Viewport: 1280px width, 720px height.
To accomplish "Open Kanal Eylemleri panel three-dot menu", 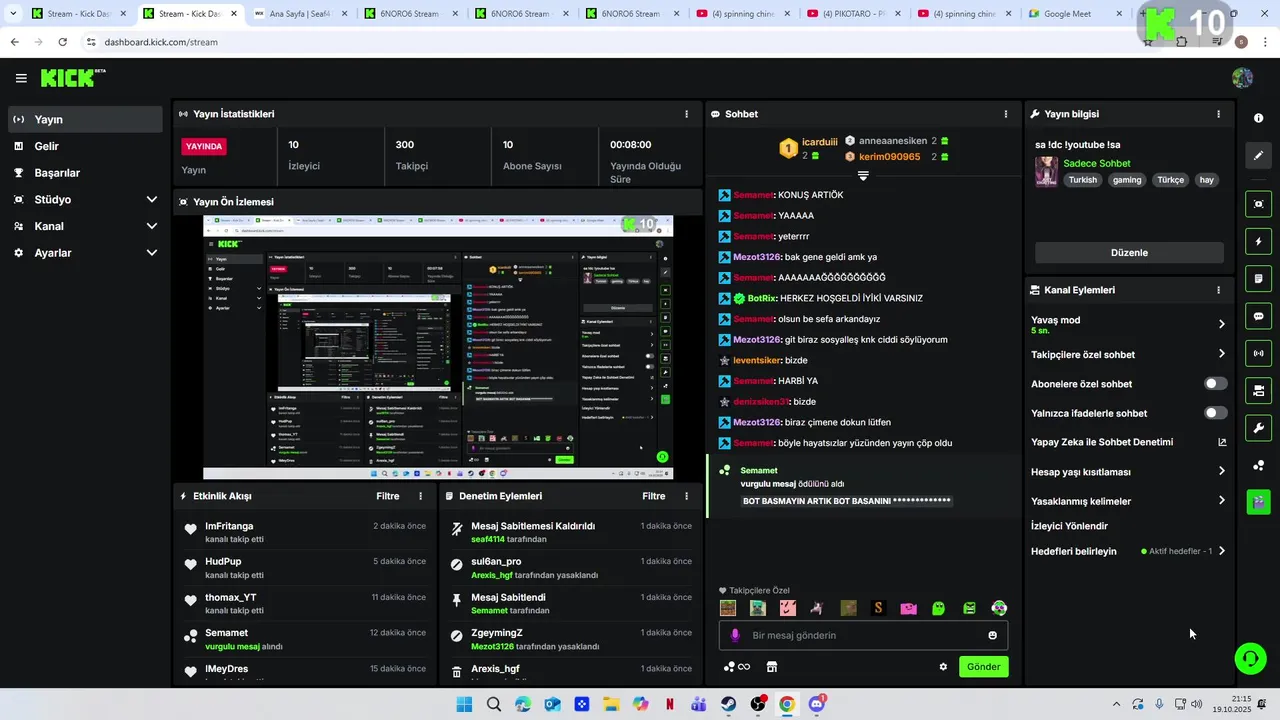I will tap(1218, 290).
